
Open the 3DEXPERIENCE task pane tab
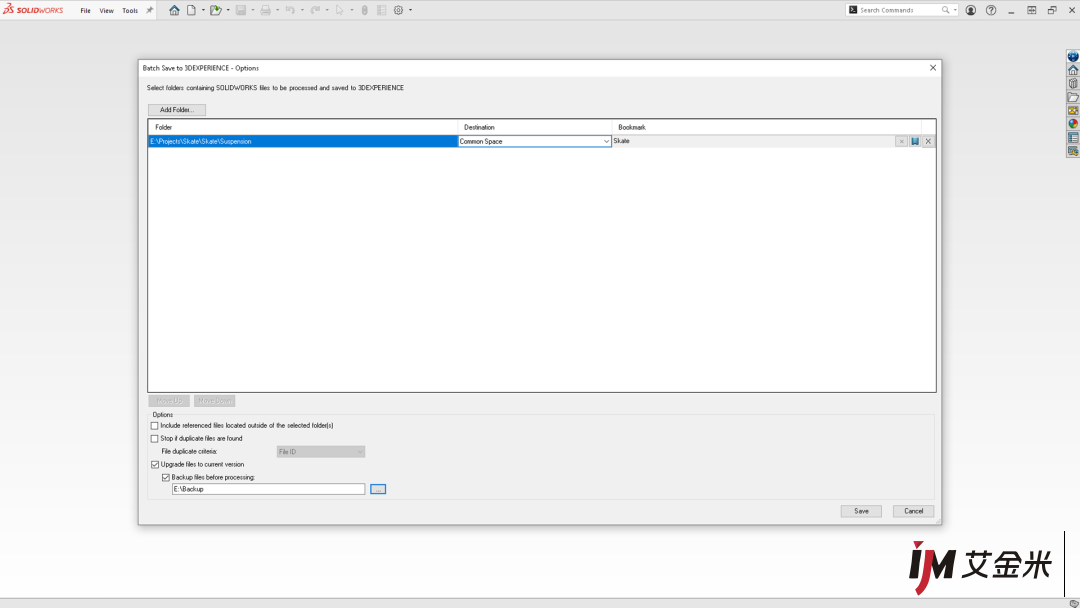(1073, 56)
